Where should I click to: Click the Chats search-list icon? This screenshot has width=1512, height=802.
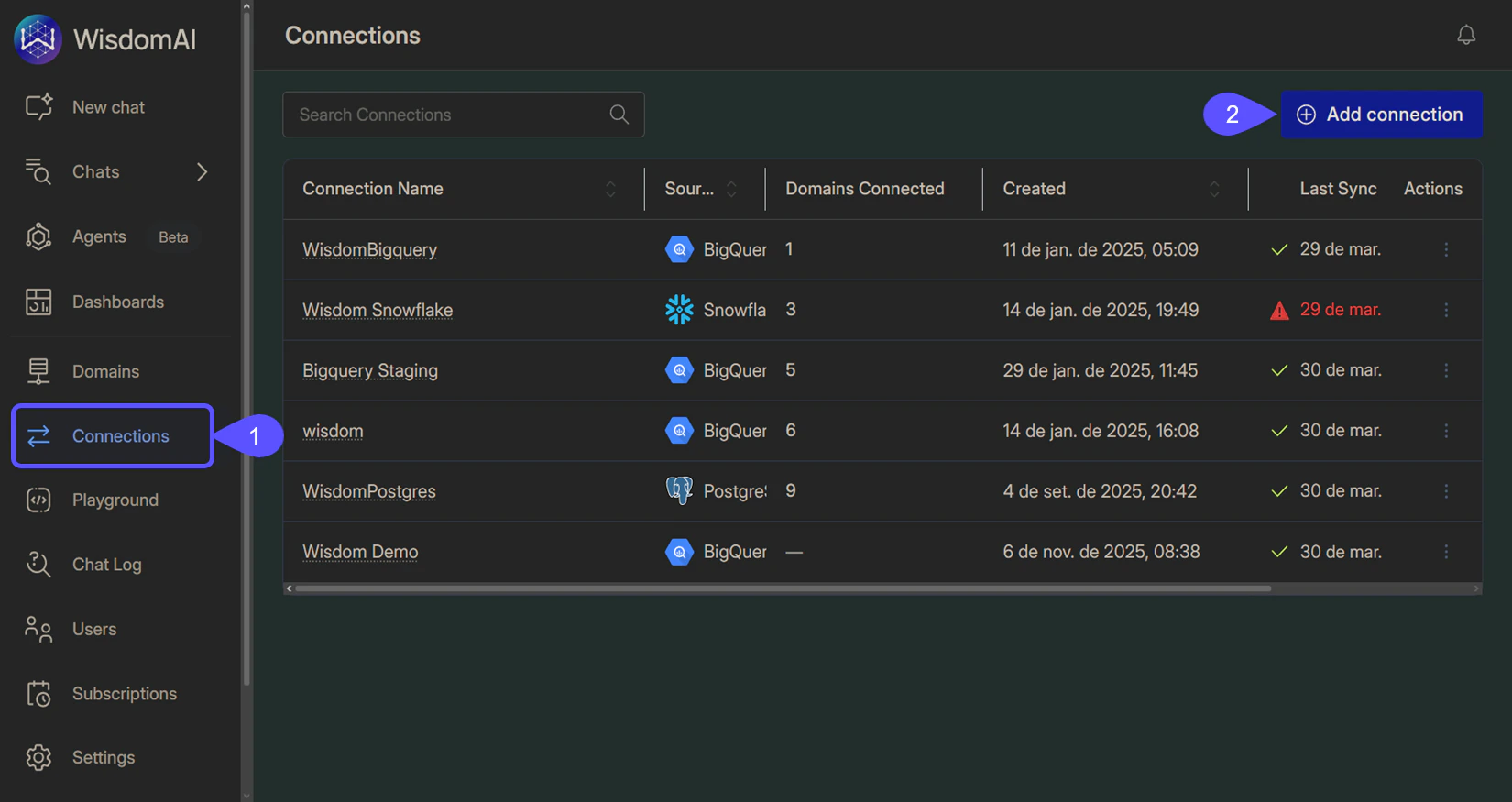tap(38, 171)
